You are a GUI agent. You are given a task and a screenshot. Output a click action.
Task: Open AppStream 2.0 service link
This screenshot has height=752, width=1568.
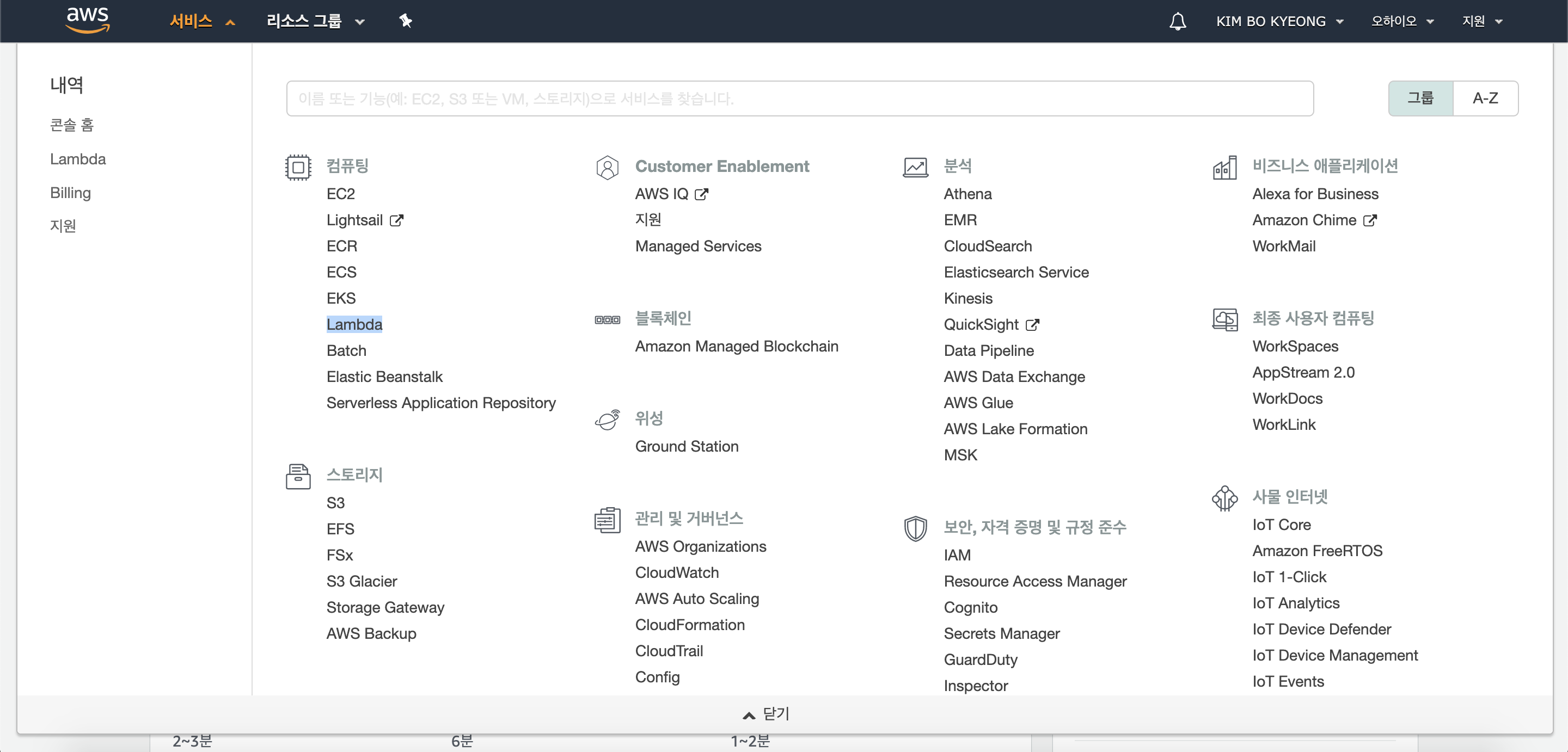(1303, 373)
